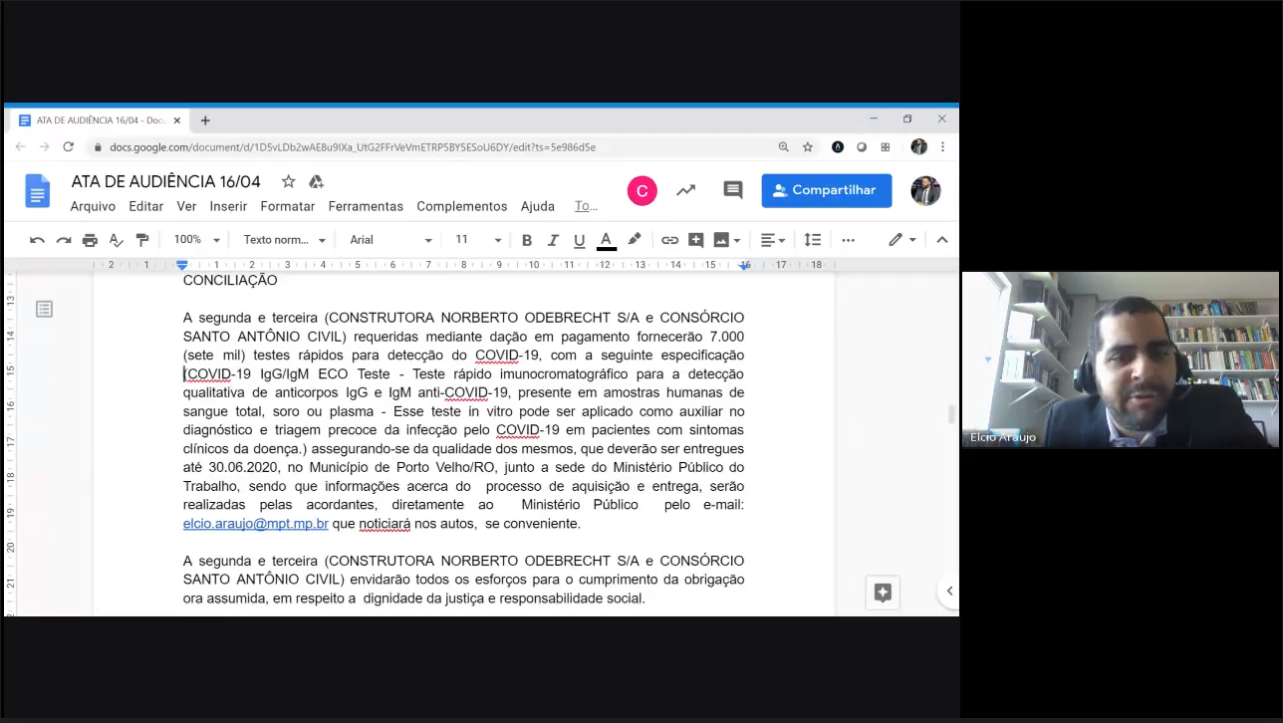
Task: Toggle underline formatting
Action: pos(579,240)
